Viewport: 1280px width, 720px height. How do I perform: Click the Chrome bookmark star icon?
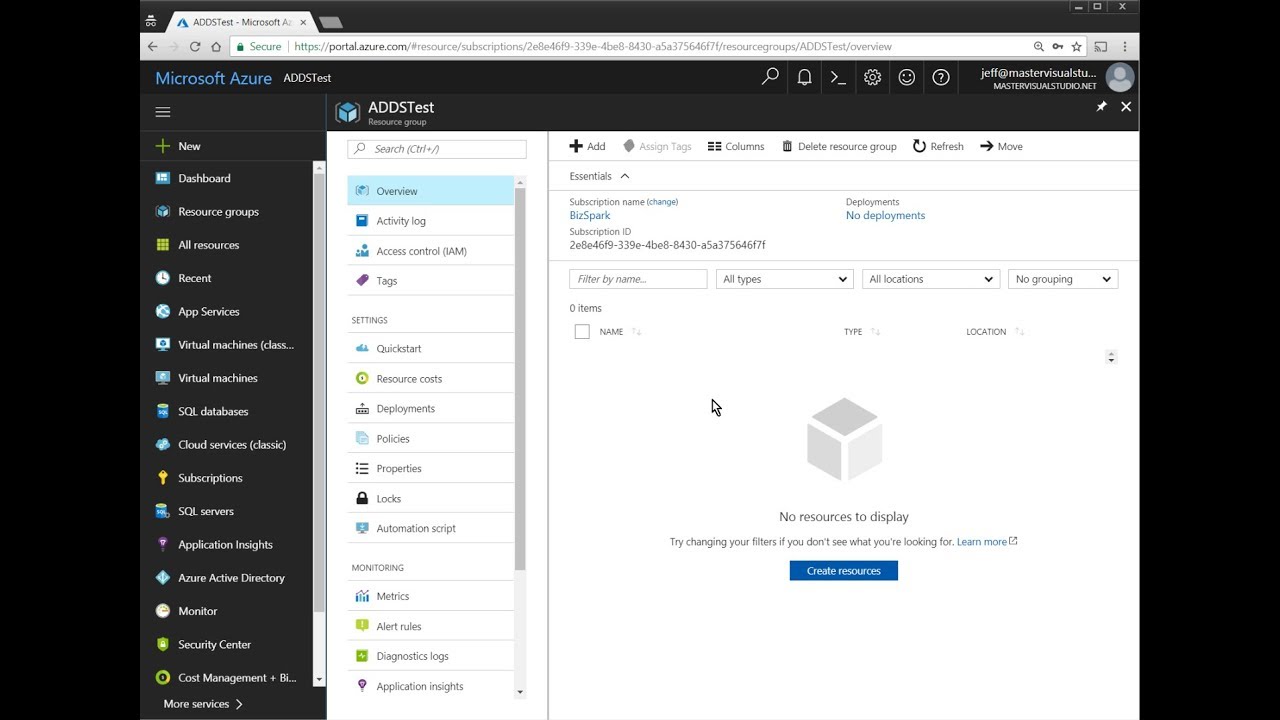point(1076,46)
